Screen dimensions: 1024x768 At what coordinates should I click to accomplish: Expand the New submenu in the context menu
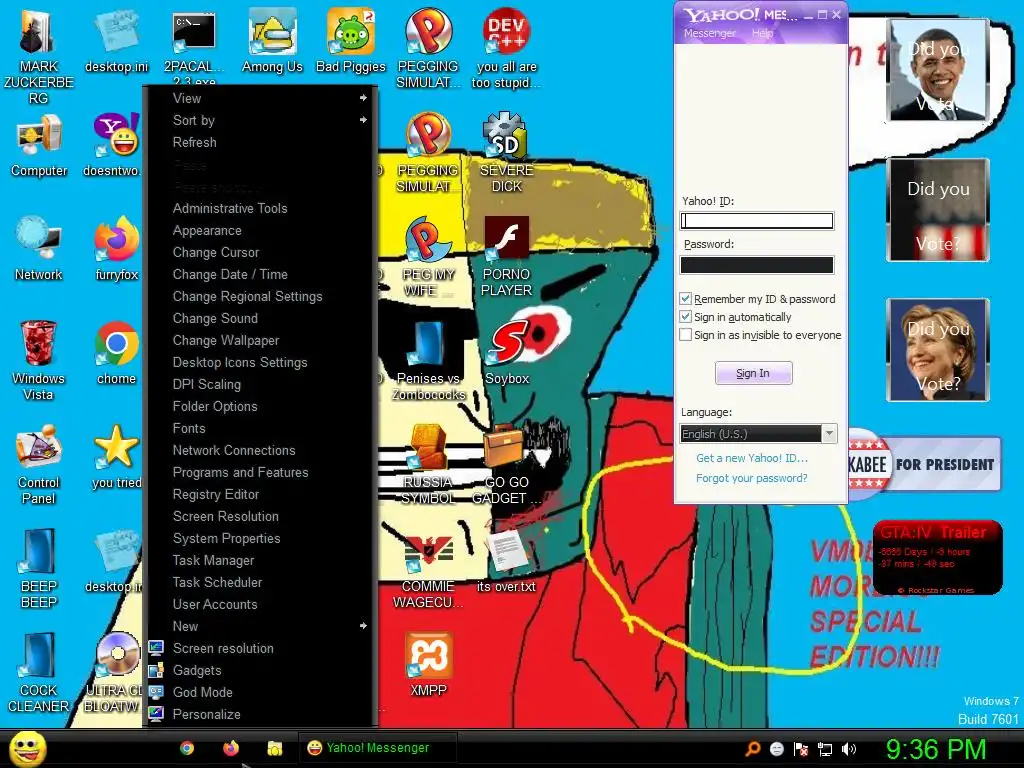[261, 626]
